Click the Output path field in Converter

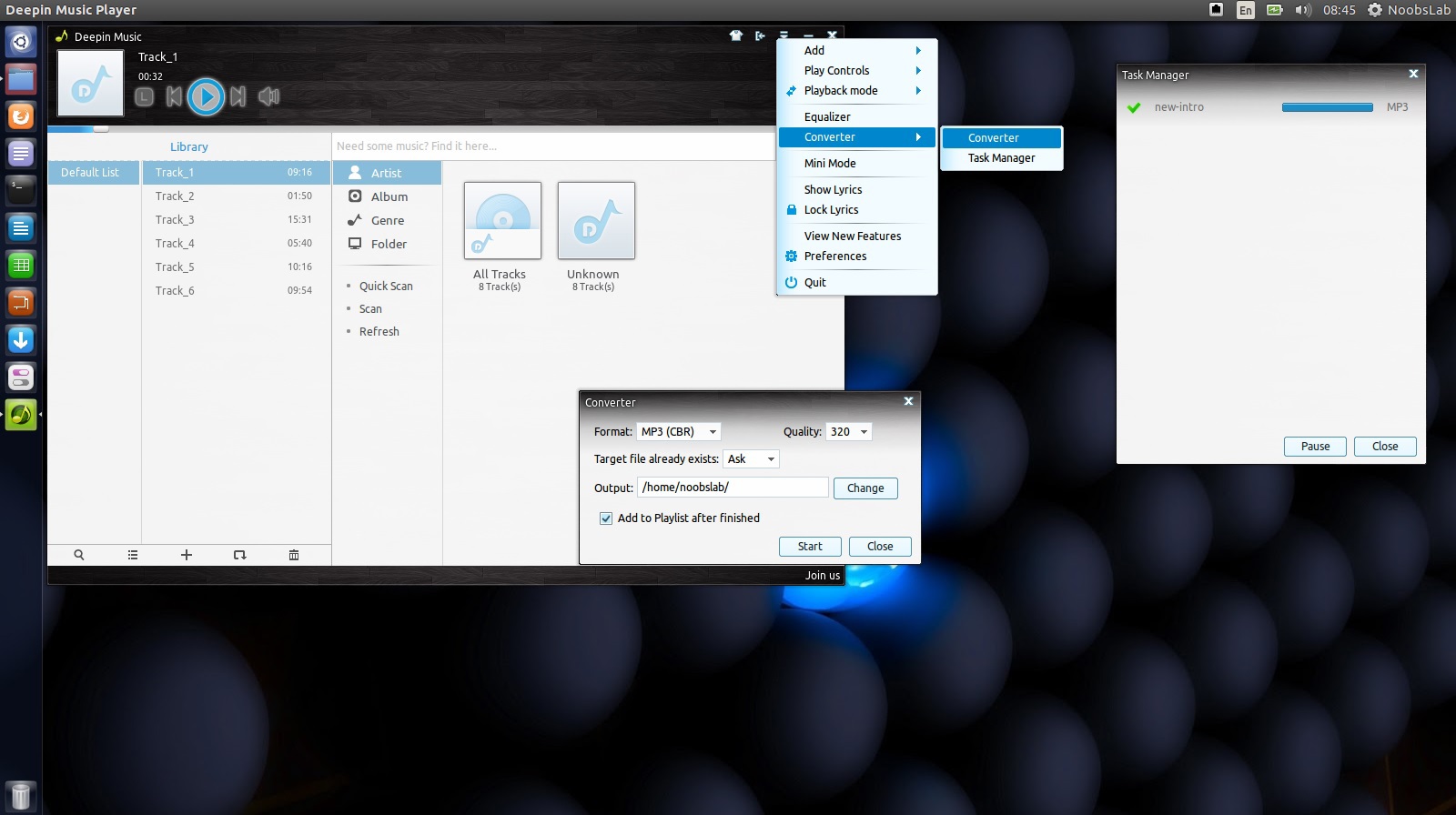[733, 488]
